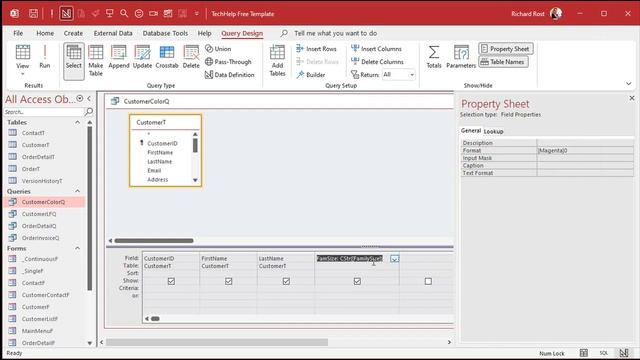Screen dimensions: 640x360
Task: Save using the quick access Save icon
Action: [33, 13]
